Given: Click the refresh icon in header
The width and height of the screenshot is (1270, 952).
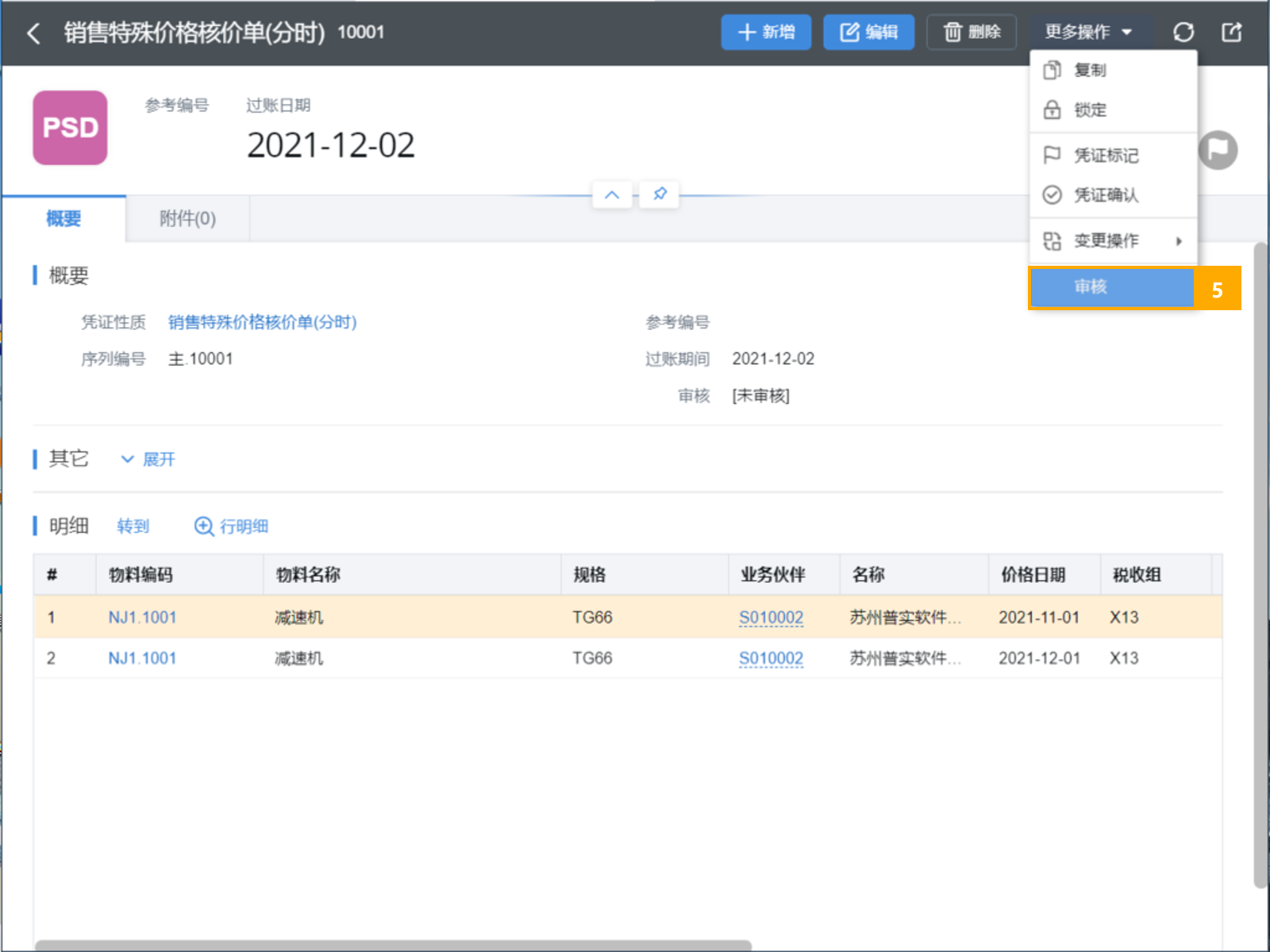Looking at the screenshot, I should click(x=1183, y=33).
